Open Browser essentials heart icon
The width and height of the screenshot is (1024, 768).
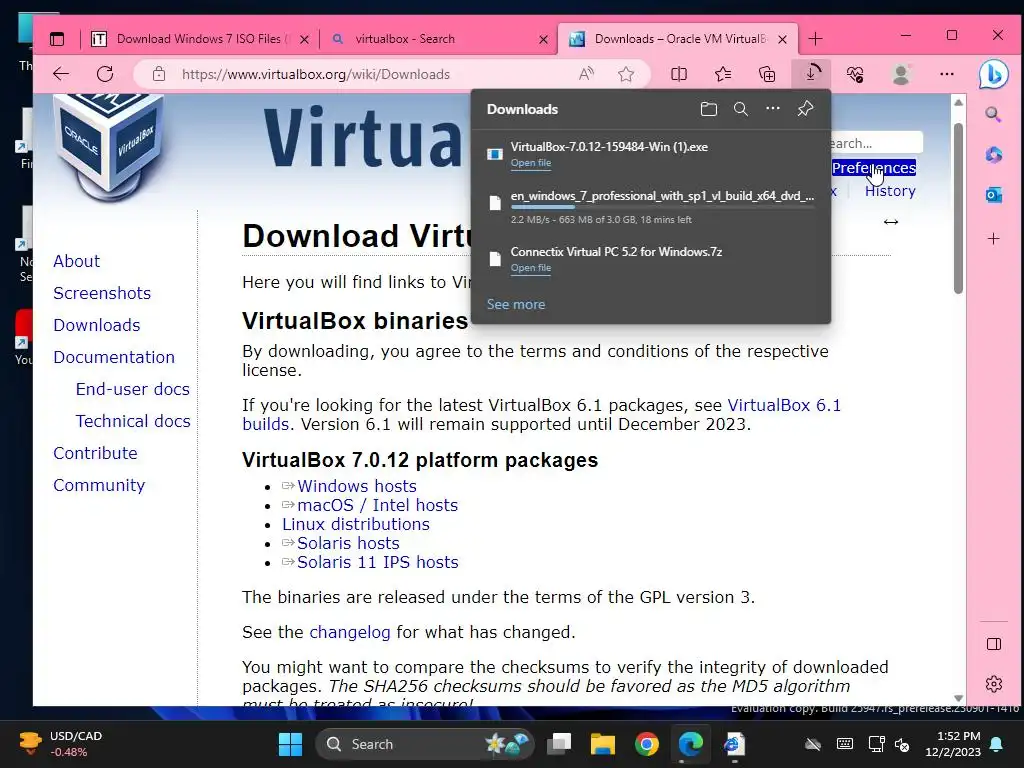[855, 74]
